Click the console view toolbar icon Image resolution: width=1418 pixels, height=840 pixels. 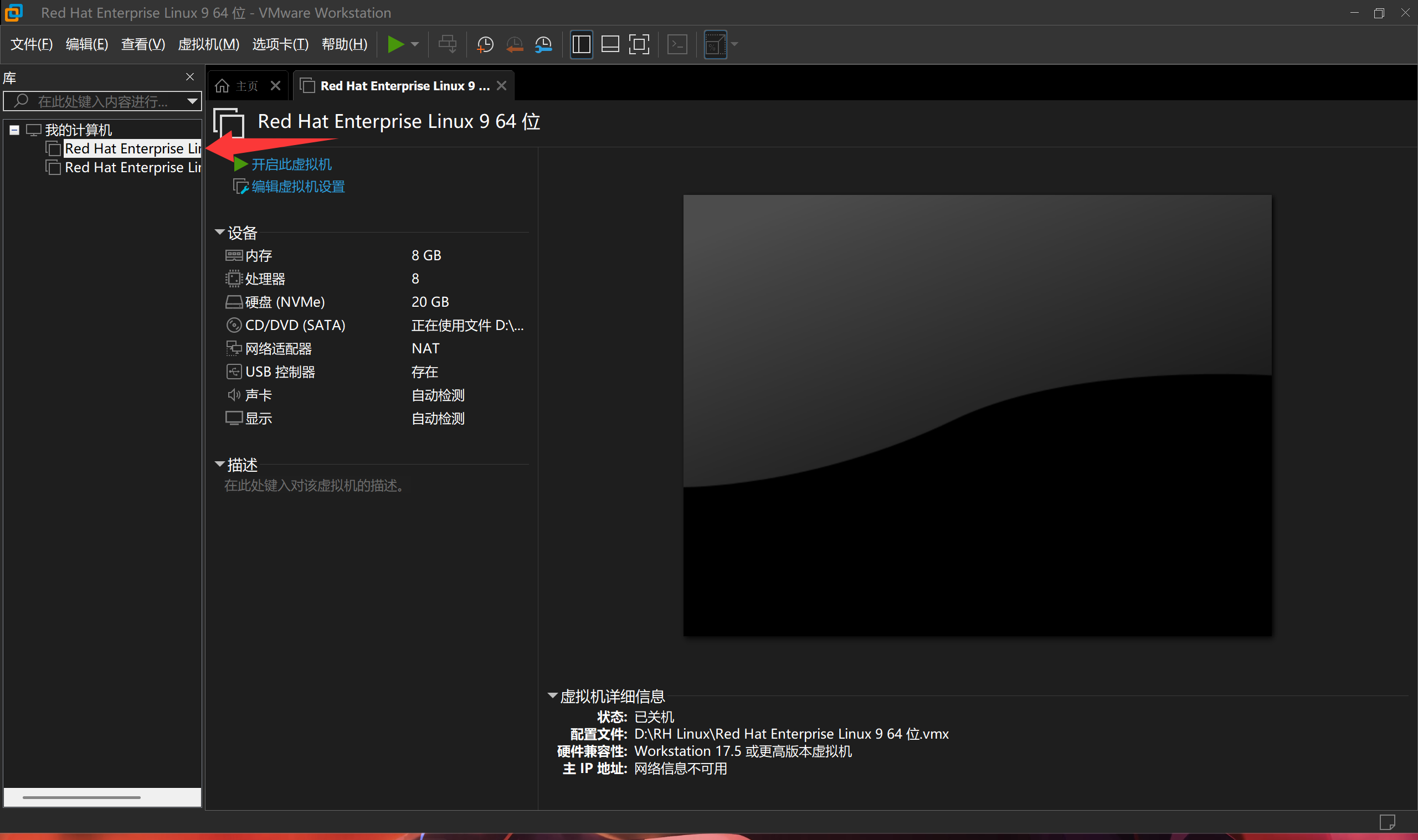677,44
